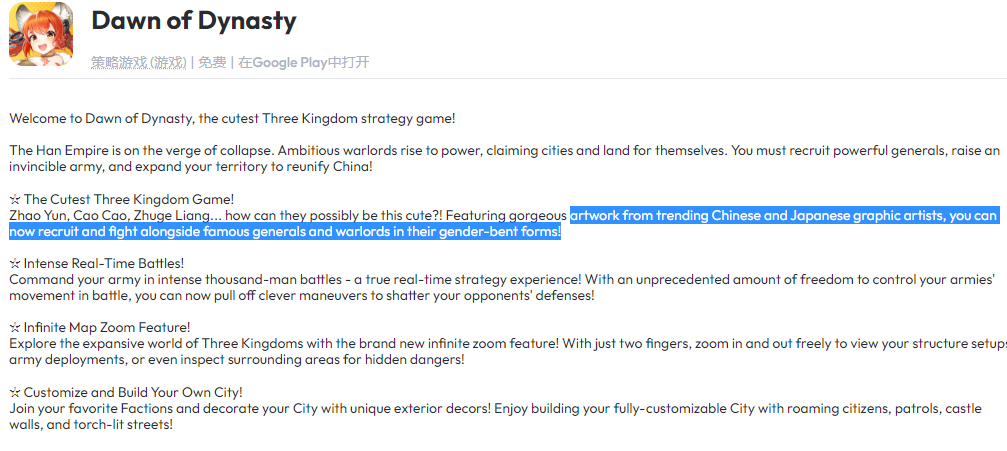Open the 策略游戏 (游戏) category link
Image resolution: width=1007 pixels, height=451 pixels.
138,62
